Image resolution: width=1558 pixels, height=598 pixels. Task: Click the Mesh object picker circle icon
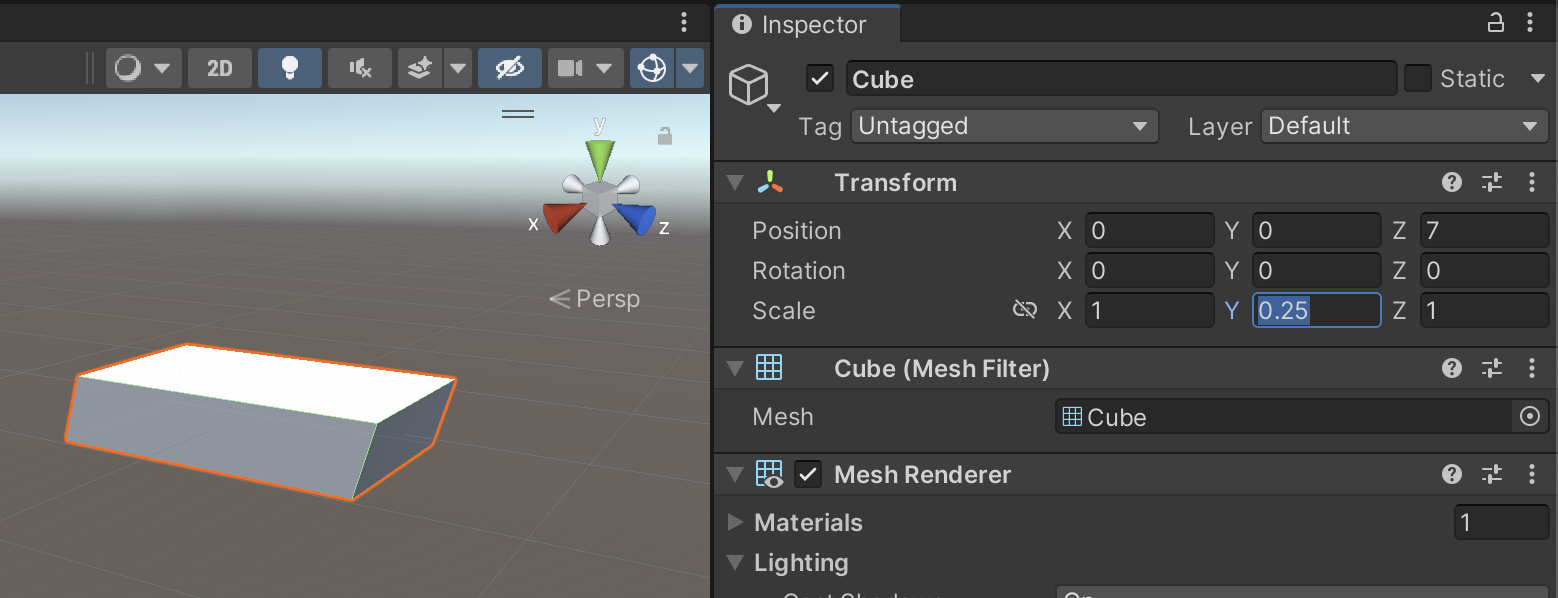[x=1529, y=417]
